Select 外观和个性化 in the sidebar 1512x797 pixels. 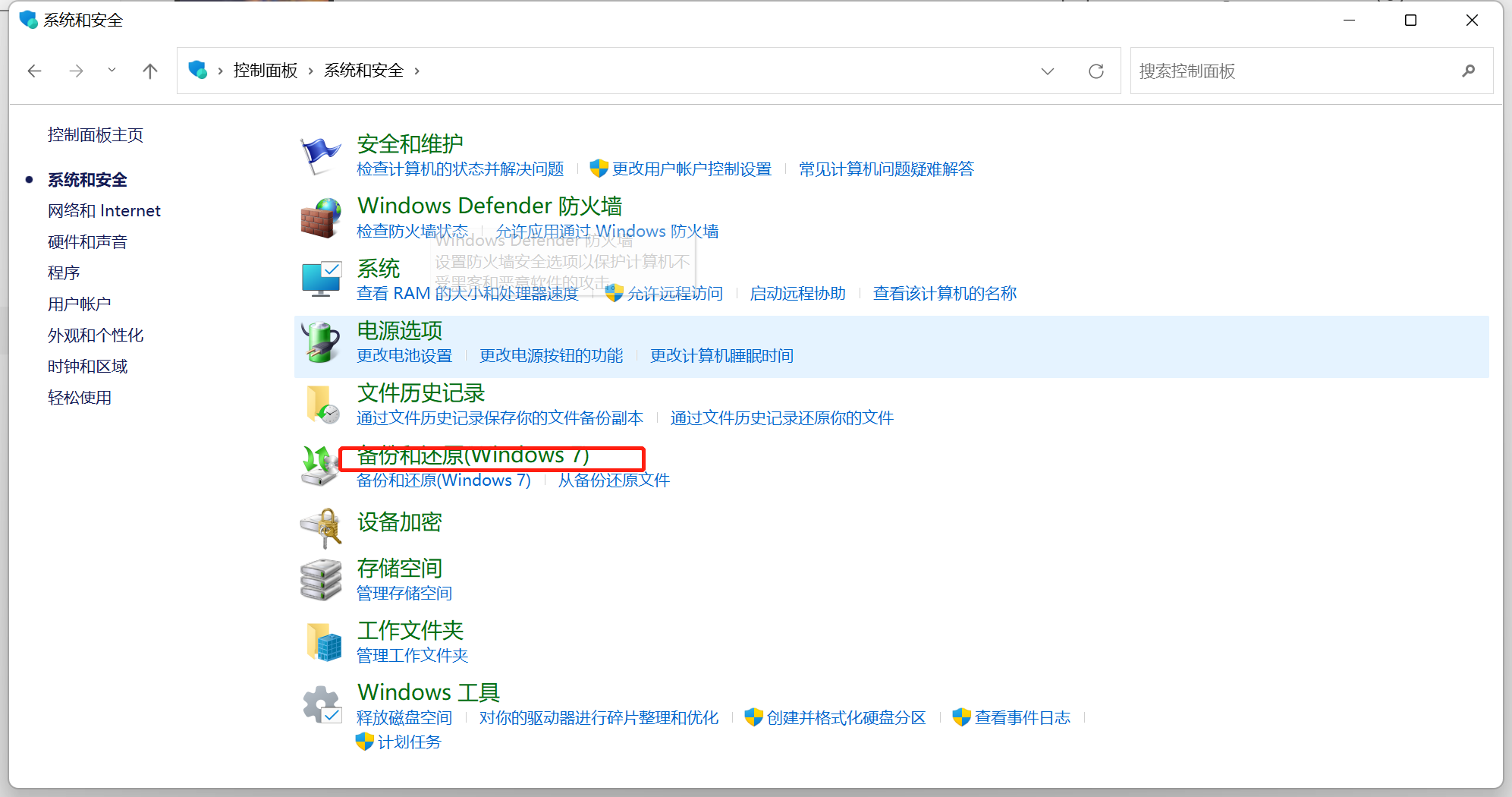96,335
